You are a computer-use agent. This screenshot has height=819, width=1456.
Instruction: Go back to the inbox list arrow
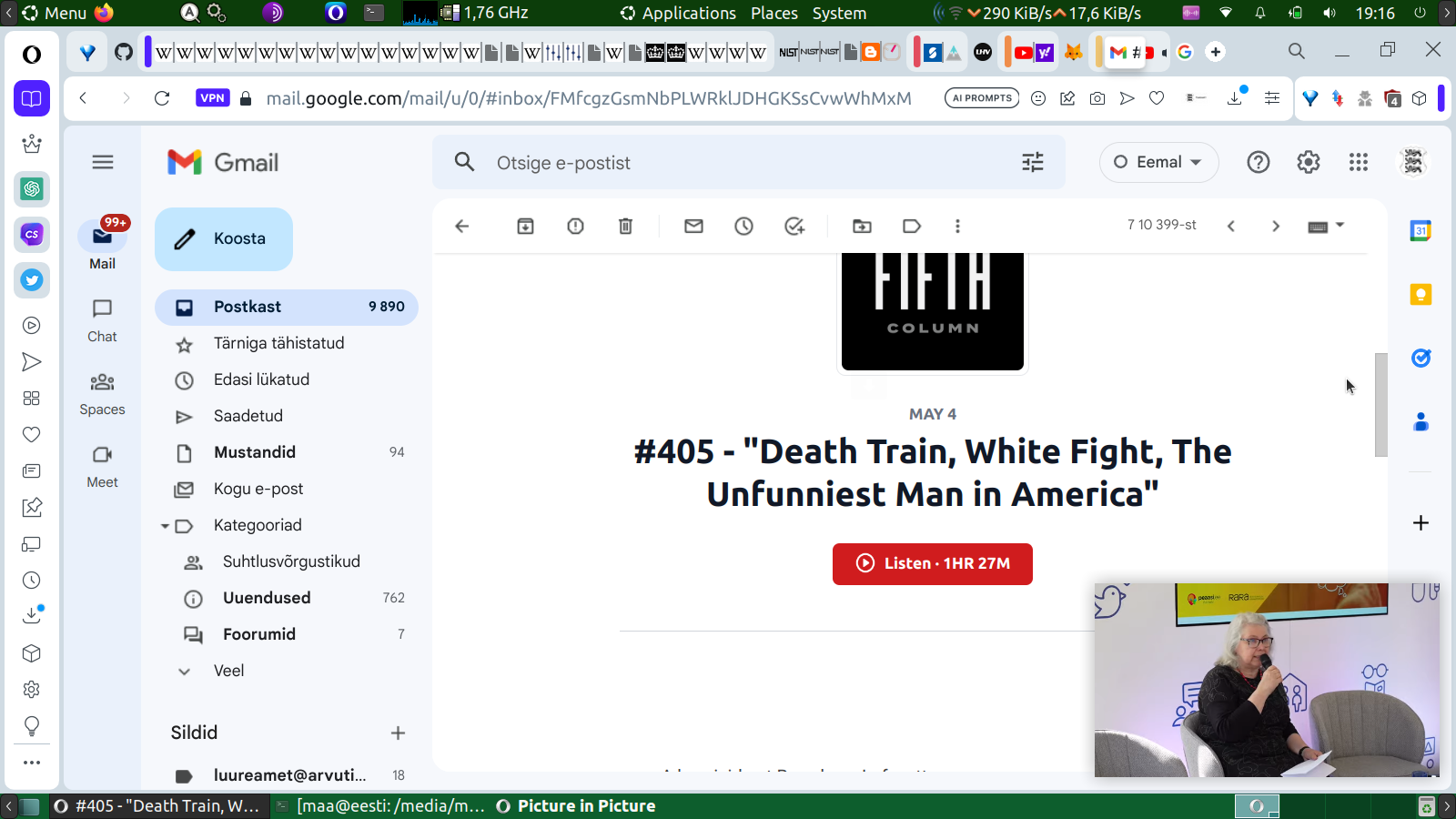[x=462, y=226]
